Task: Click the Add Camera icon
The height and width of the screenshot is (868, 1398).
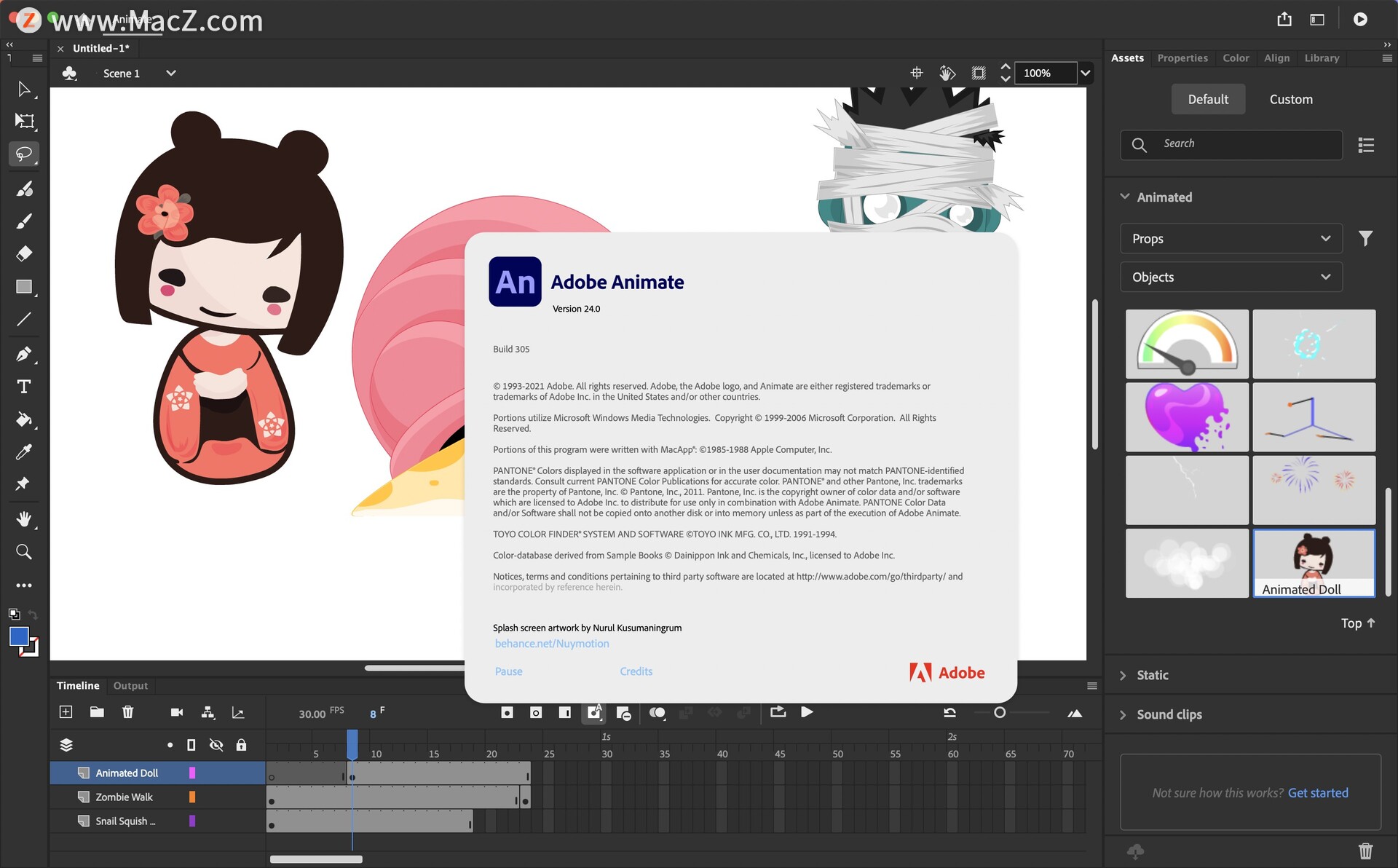Action: click(177, 712)
